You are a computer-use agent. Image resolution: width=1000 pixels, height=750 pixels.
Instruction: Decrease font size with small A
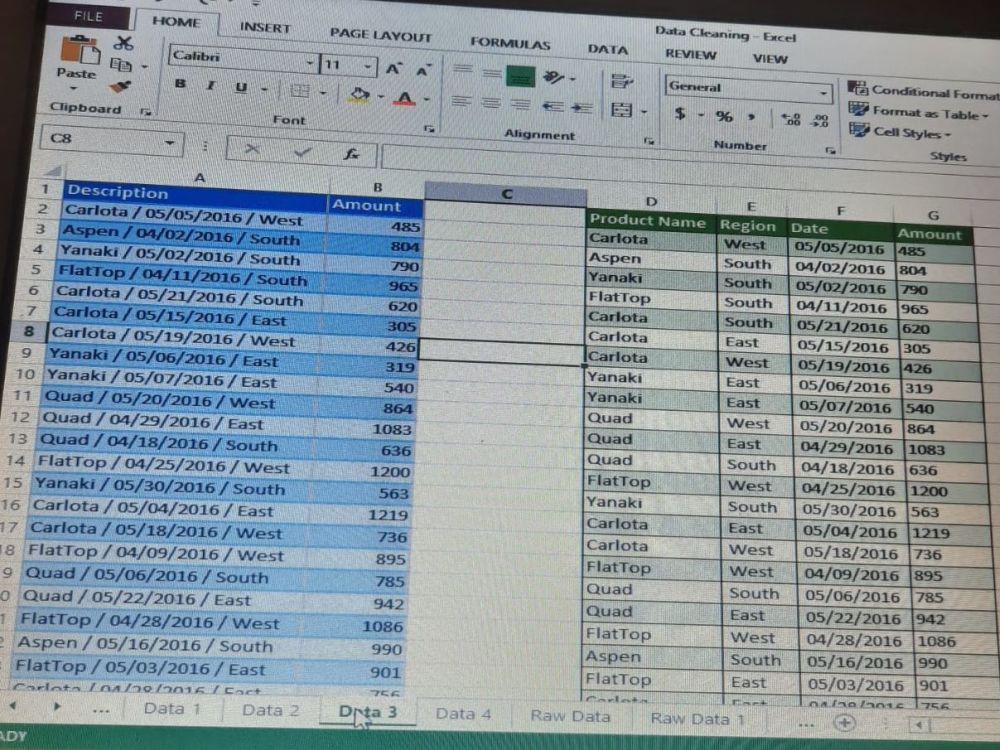click(x=423, y=70)
